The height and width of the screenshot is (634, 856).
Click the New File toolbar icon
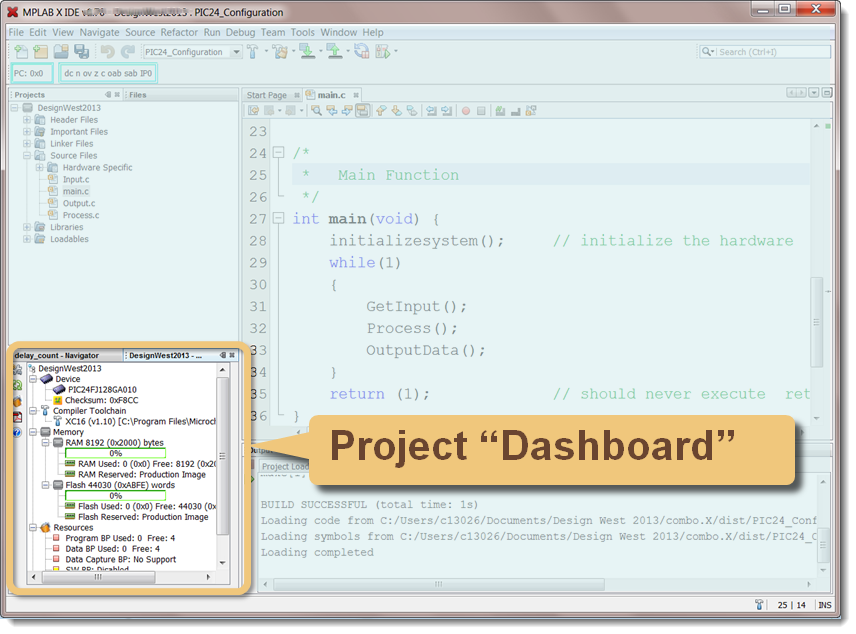coord(21,51)
